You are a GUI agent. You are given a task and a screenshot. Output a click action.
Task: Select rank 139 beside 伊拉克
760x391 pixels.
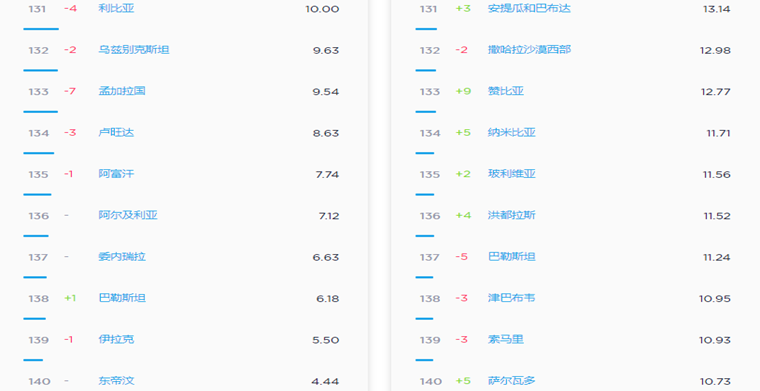pyautogui.click(x=38, y=340)
